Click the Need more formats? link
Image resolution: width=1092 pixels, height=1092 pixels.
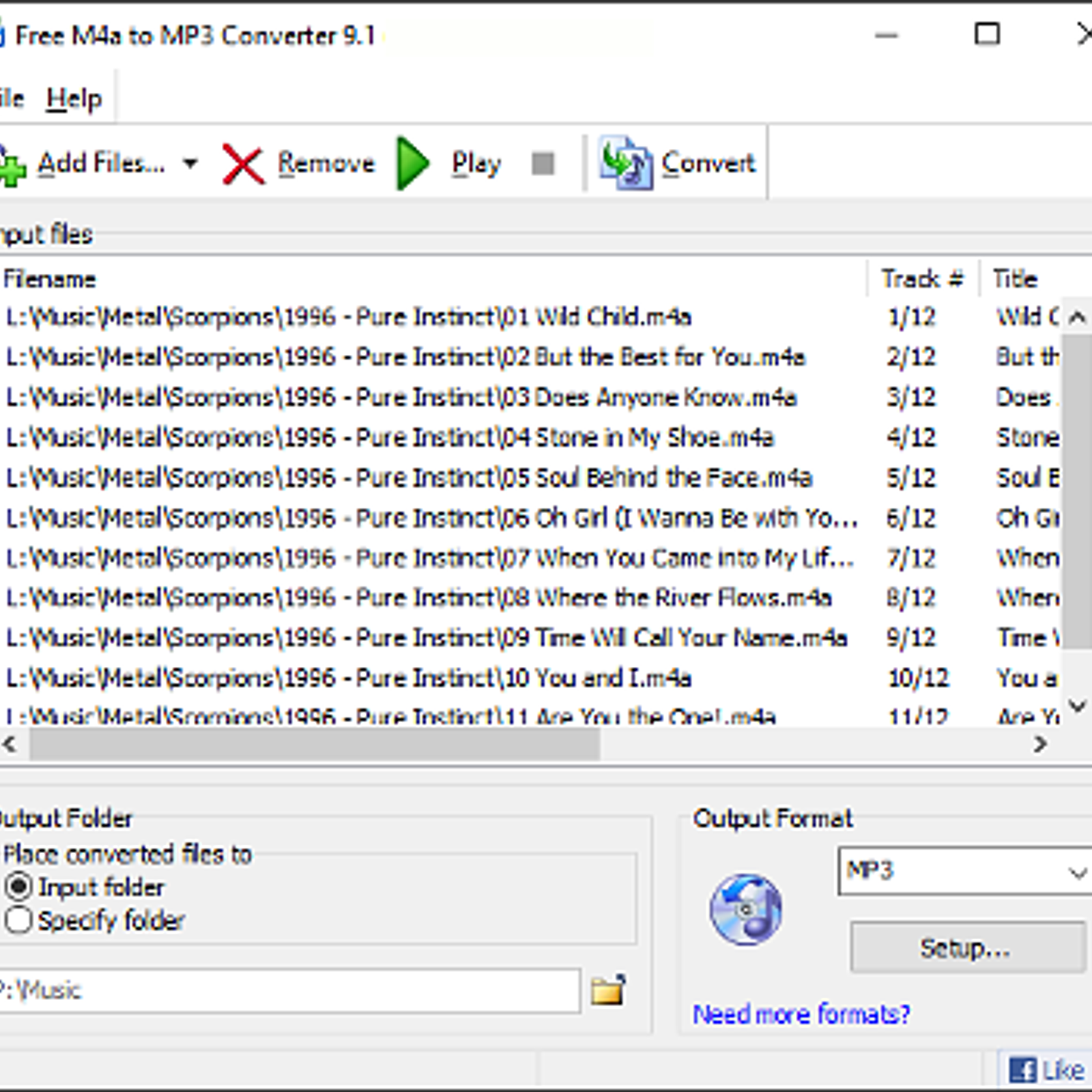pyautogui.click(x=801, y=1014)
